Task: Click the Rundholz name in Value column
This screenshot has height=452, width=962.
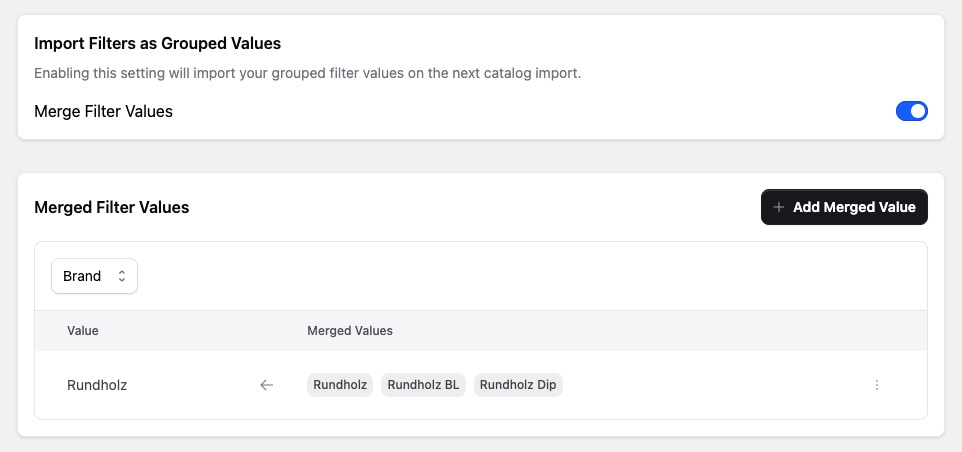Action: tap(97, 385)
